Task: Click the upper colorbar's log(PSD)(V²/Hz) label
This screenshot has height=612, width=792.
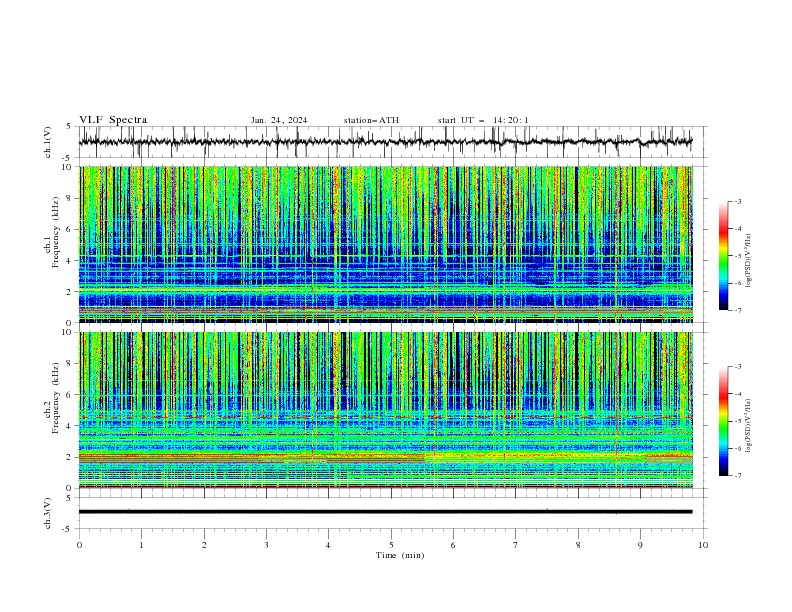Action: pos(749,261)
